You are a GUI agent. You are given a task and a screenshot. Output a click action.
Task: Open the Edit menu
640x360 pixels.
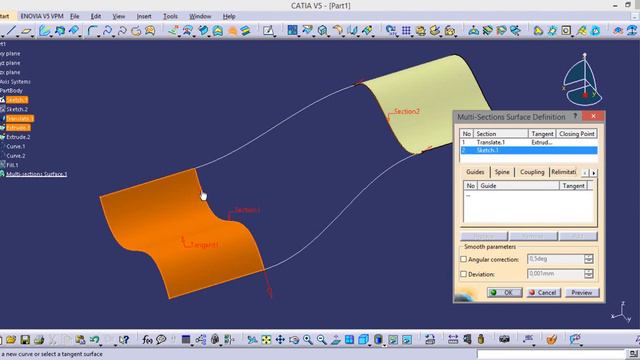coord(96,16)
